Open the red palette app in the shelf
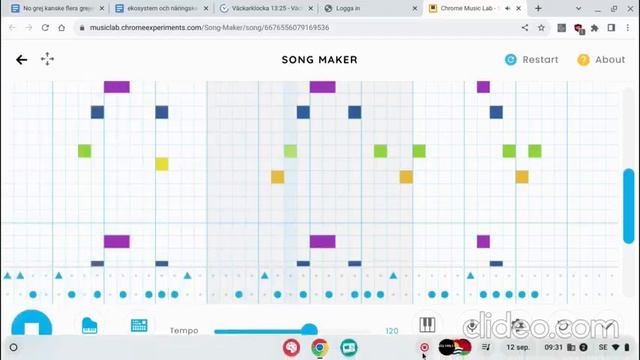 (291, 347)
